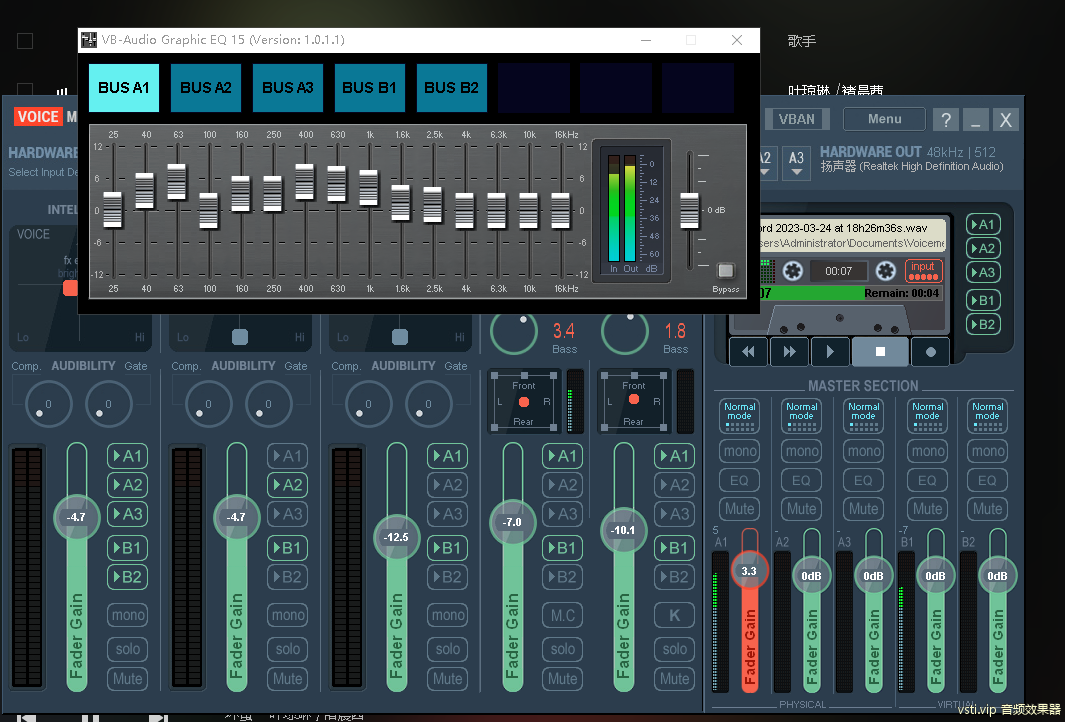This screenshot has height=722, width=1065.
Task: Toggle M.C on the -7.0 virtual strip
Action: 562,615
